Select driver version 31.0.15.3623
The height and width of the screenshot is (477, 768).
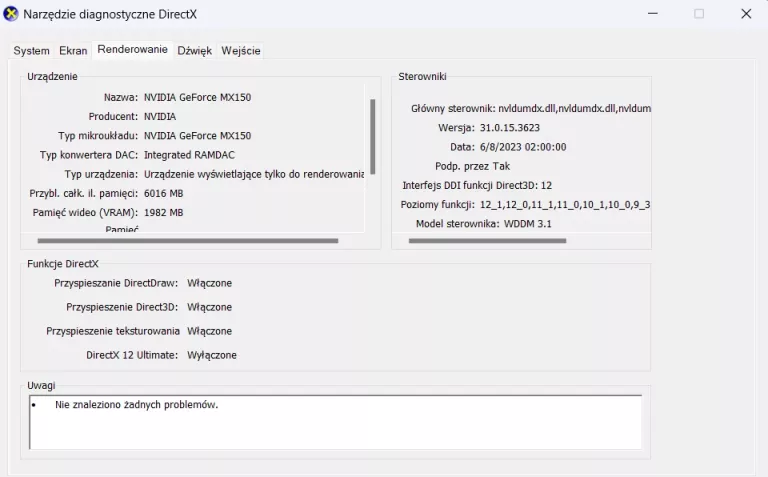coord(509,128)
